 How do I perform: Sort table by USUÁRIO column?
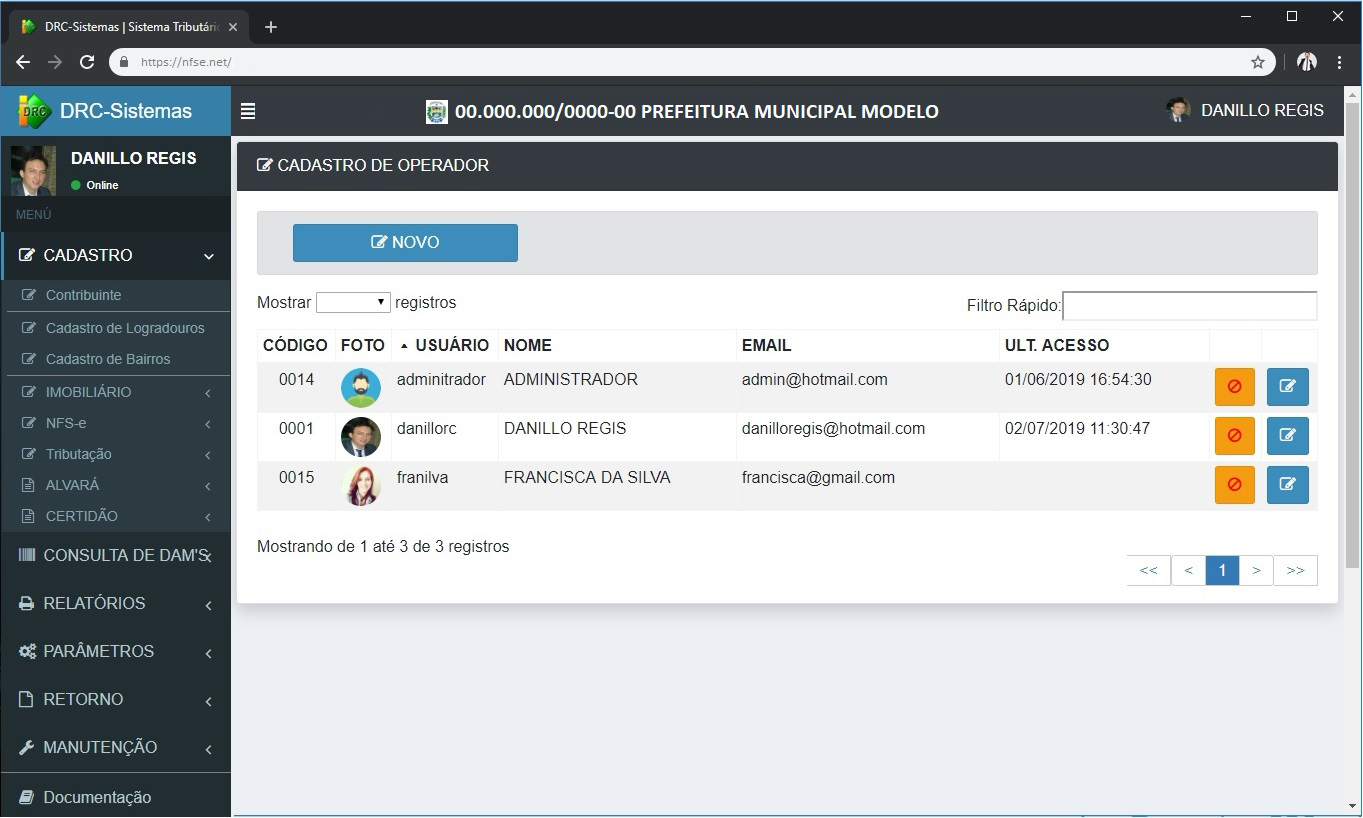tap(445, 345)
